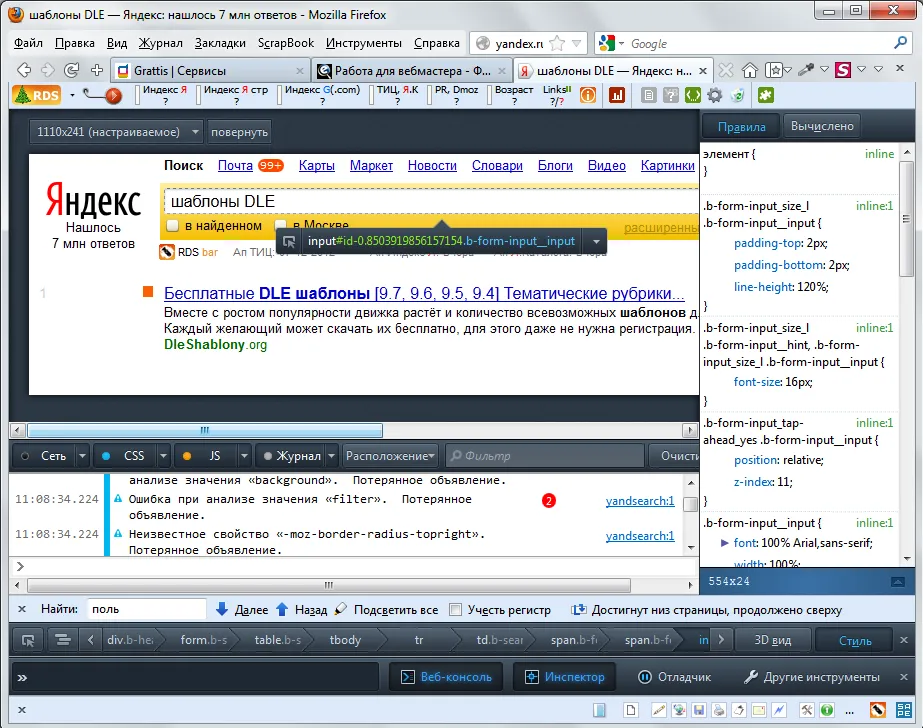The width and height of the screenshot is (923, 728).
Task: Toggle the 3D вид view button
Action: click(772, 640)
